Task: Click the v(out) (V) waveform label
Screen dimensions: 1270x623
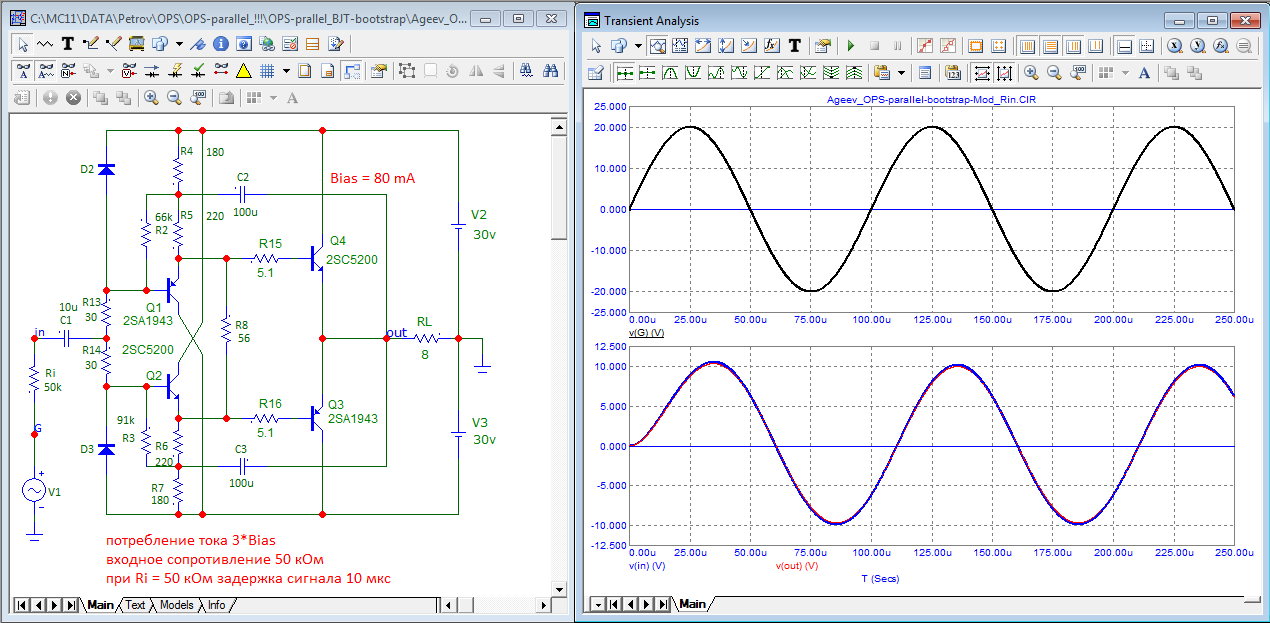Action: click(x=796, y=565)
